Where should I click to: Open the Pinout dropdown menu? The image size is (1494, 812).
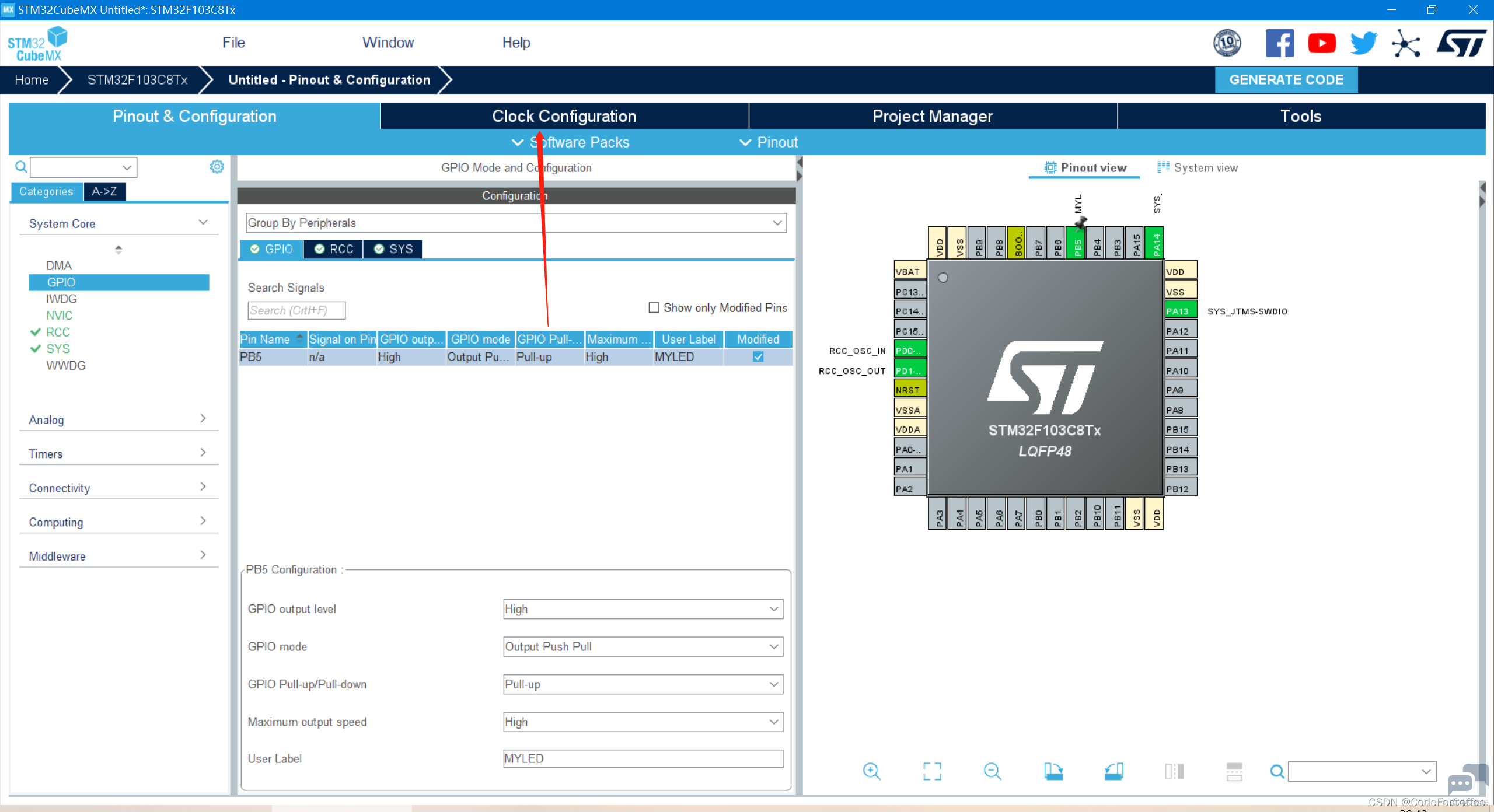[x=769, y=142]
